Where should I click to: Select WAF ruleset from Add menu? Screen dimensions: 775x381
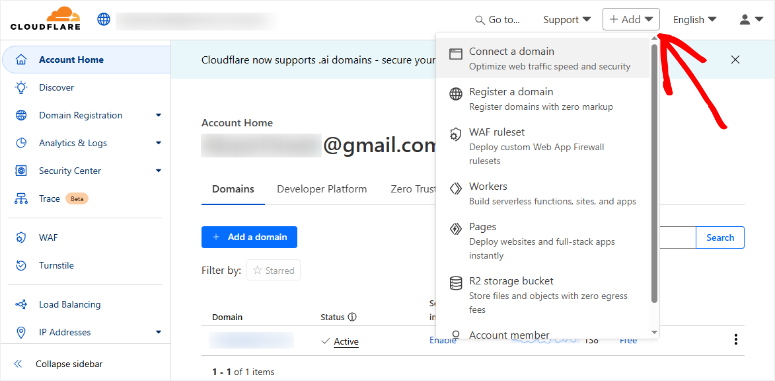click(x=543, y=146)
